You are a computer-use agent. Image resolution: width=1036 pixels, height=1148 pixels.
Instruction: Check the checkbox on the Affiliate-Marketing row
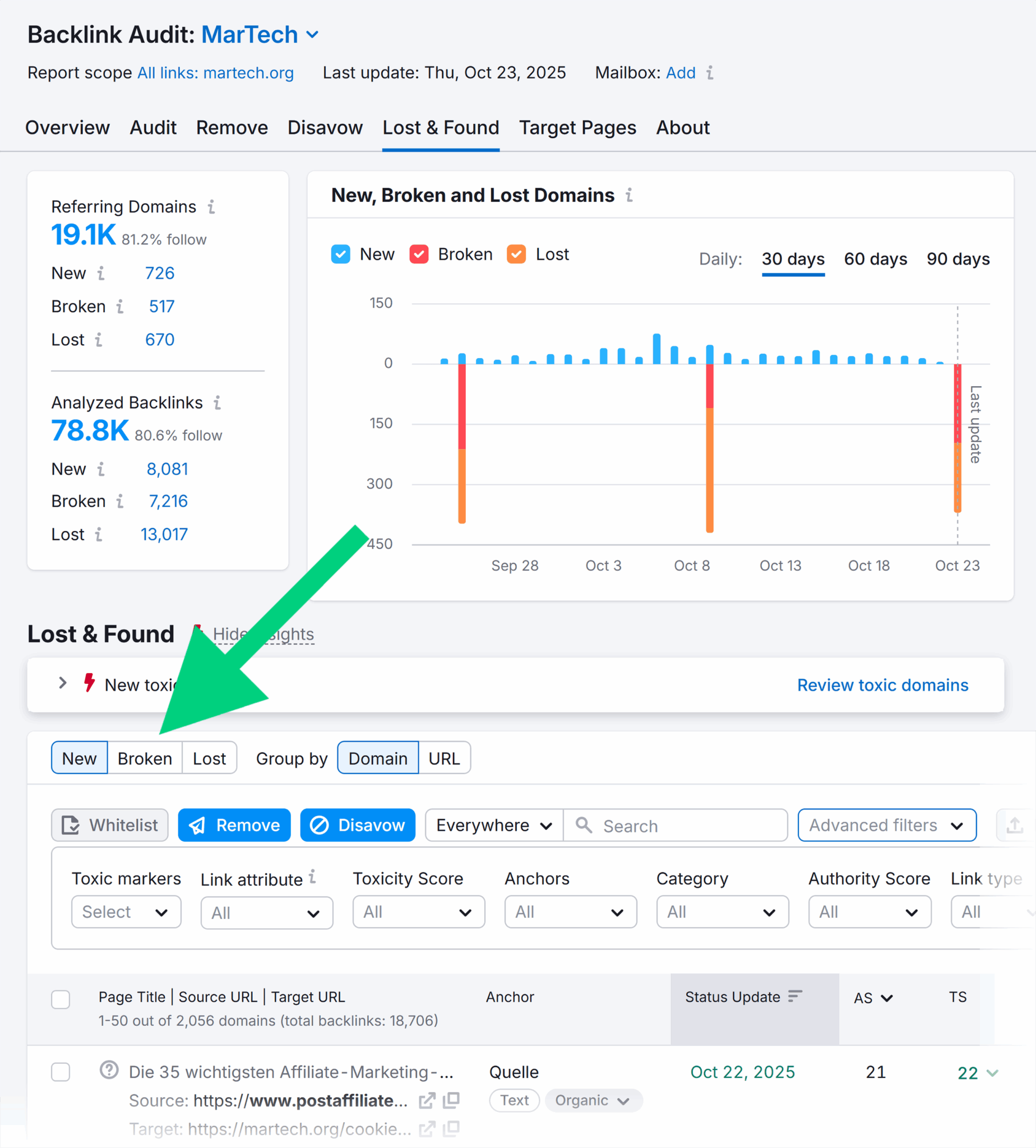click(x=61, y=1072)
